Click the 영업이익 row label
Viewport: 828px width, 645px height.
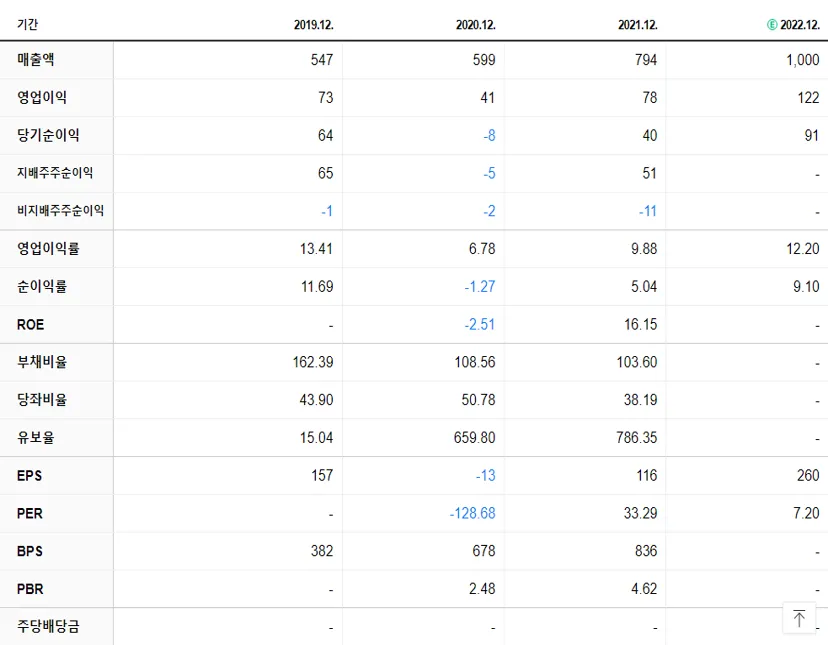tap(42, 98)
